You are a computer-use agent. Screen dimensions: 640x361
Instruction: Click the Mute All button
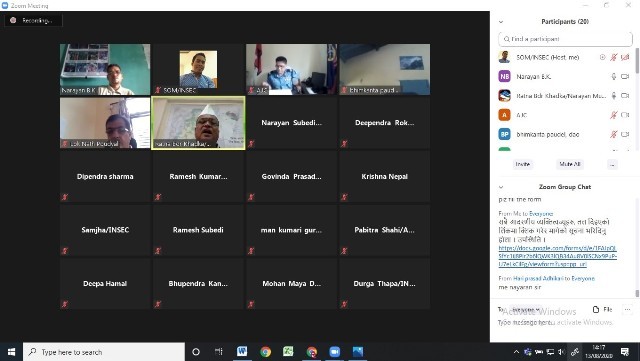[x=570, y=164]
